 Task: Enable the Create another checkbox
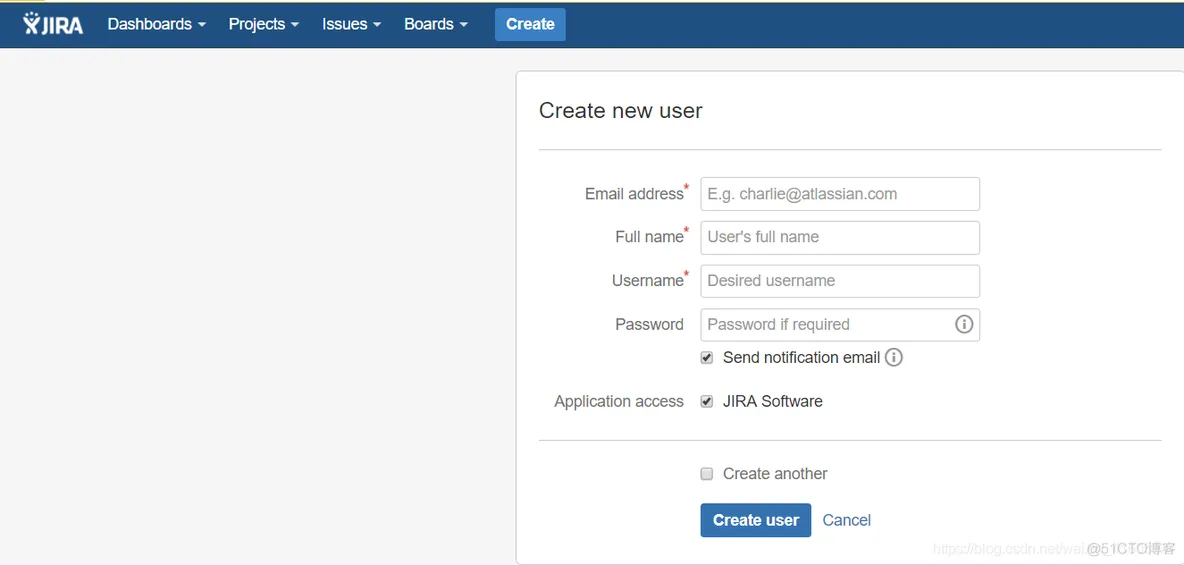(707, 474)
